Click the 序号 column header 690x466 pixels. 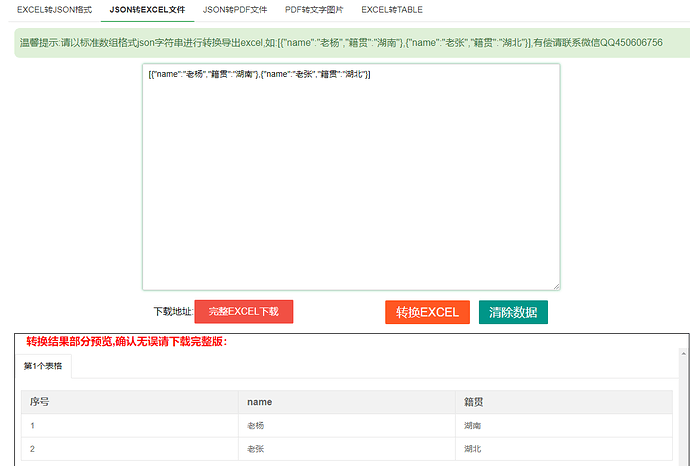(x=130, y=402)
